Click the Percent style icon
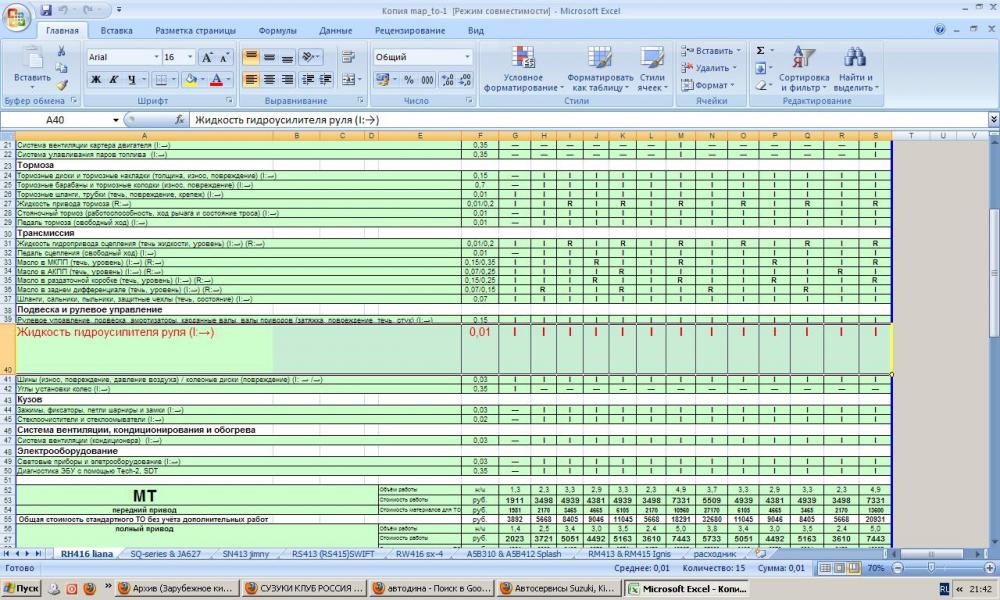 point(408,80)
